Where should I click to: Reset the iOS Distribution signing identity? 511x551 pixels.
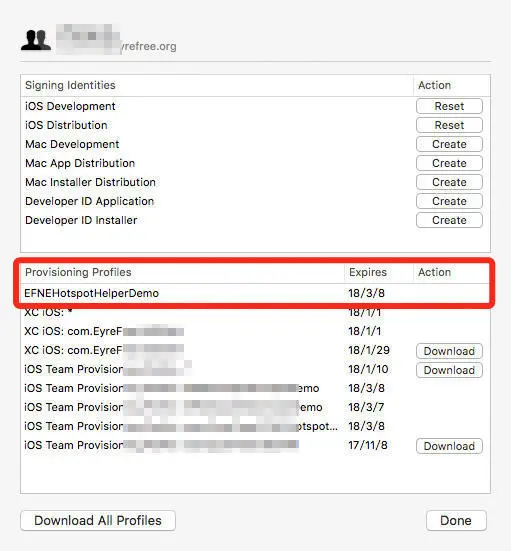(449, 125)
